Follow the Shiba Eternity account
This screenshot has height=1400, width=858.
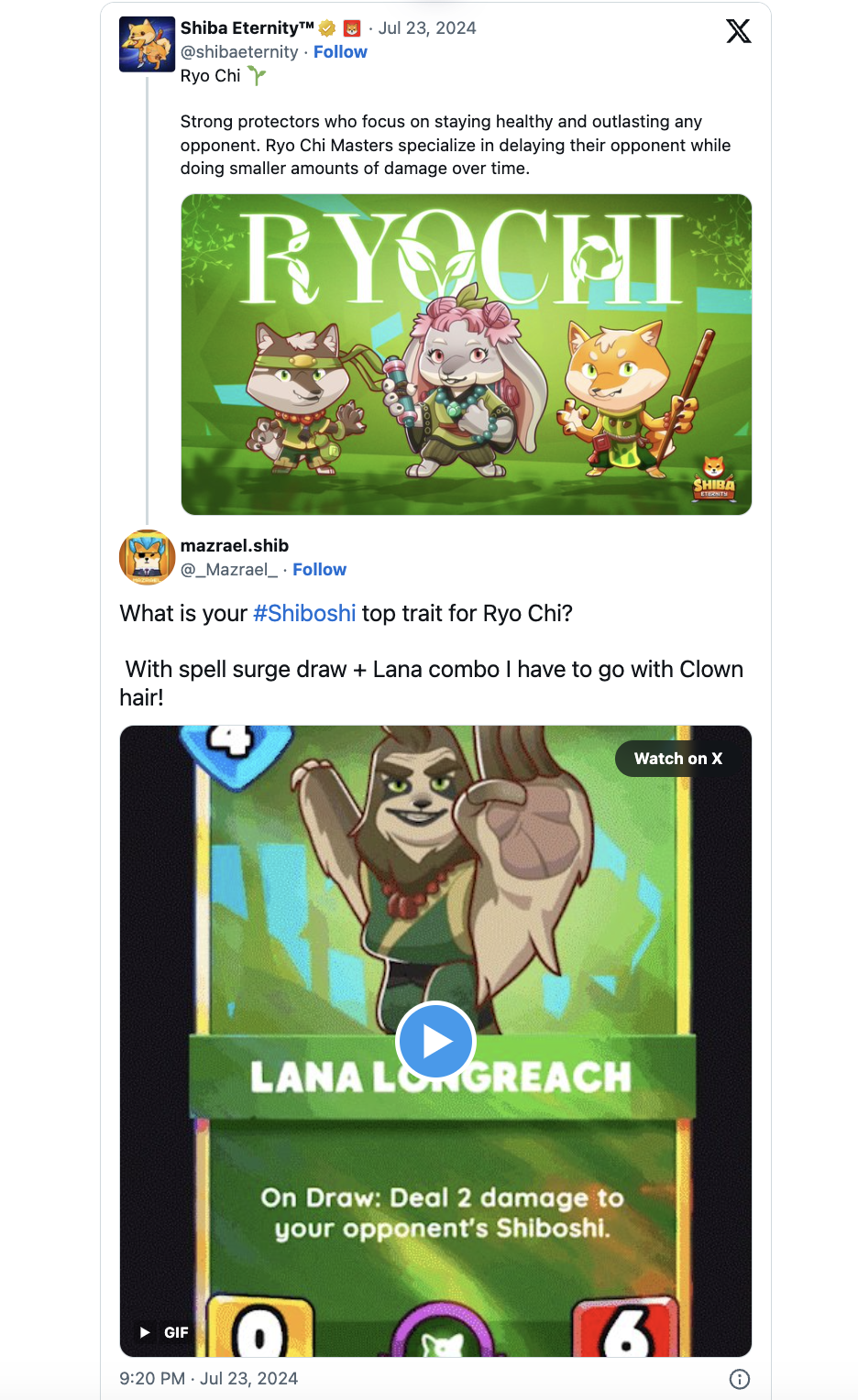pyautogui.click(x=340, y=52)
